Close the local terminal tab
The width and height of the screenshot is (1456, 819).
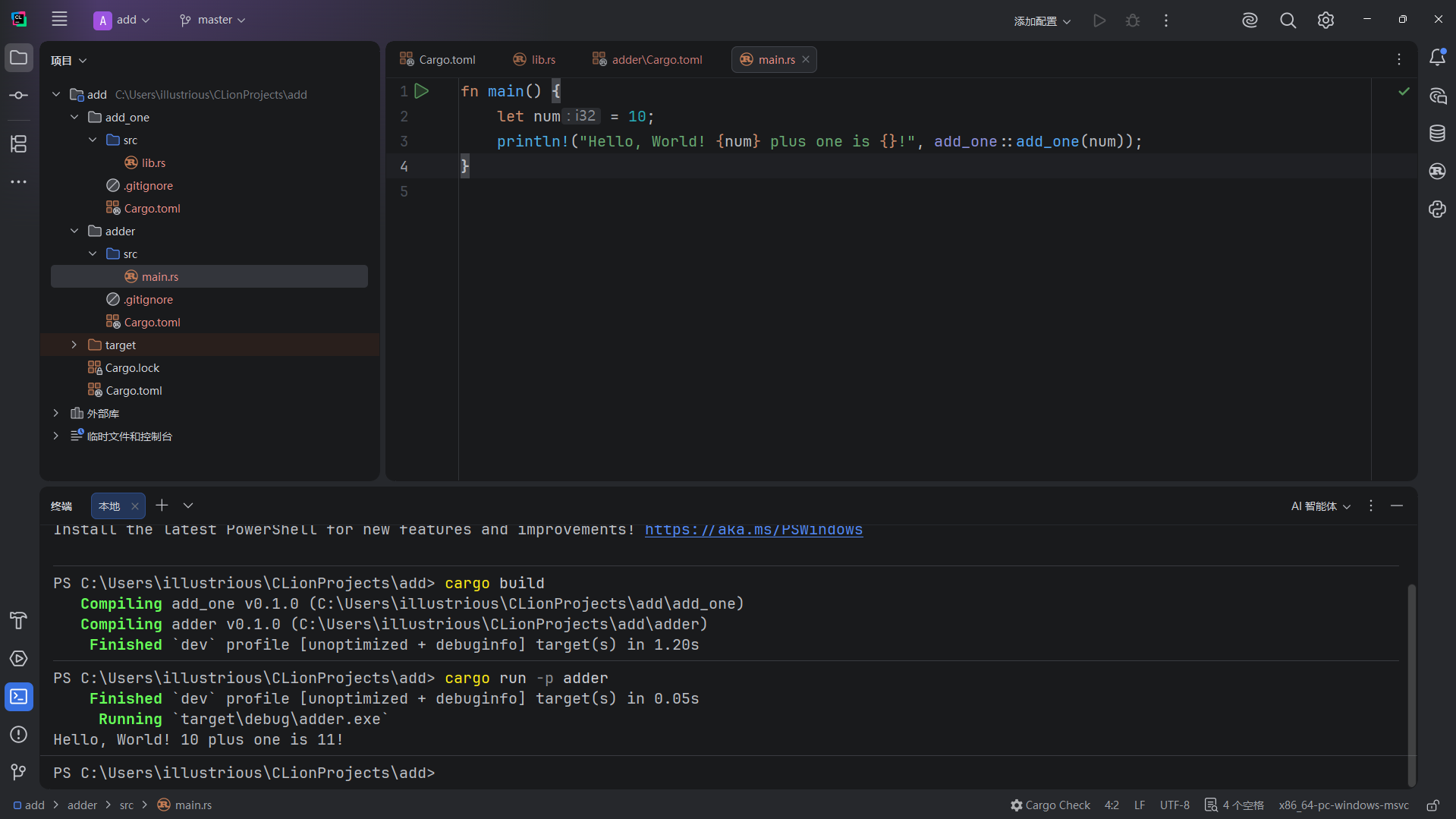pos(134,506)
